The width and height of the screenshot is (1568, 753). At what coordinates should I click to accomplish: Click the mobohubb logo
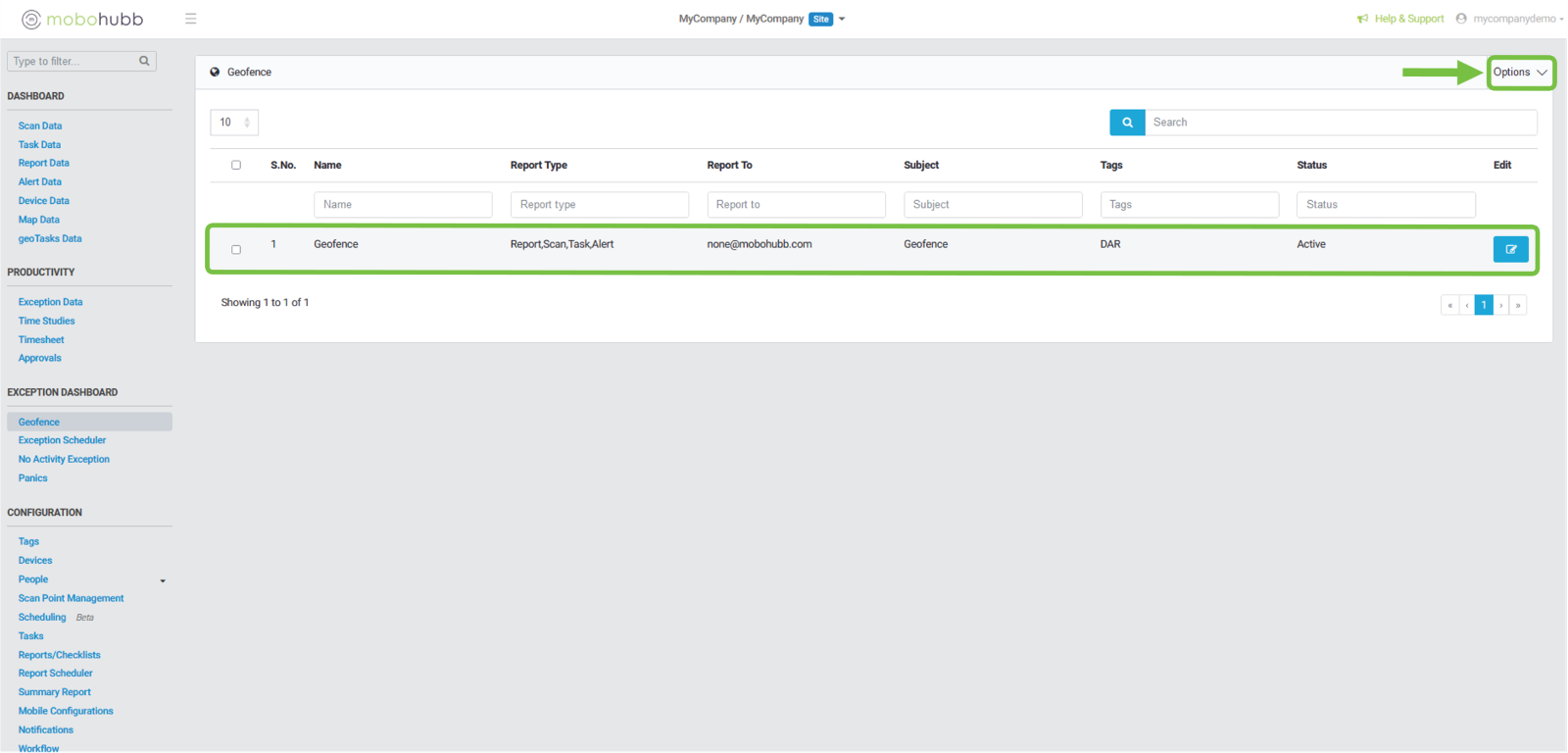point(82,20)
